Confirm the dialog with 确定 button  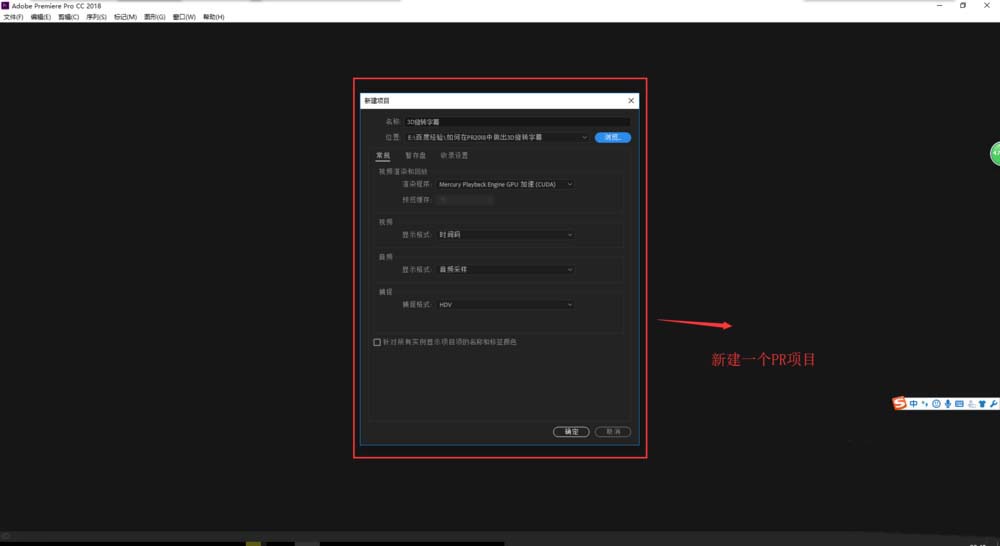tap(571, 432)
